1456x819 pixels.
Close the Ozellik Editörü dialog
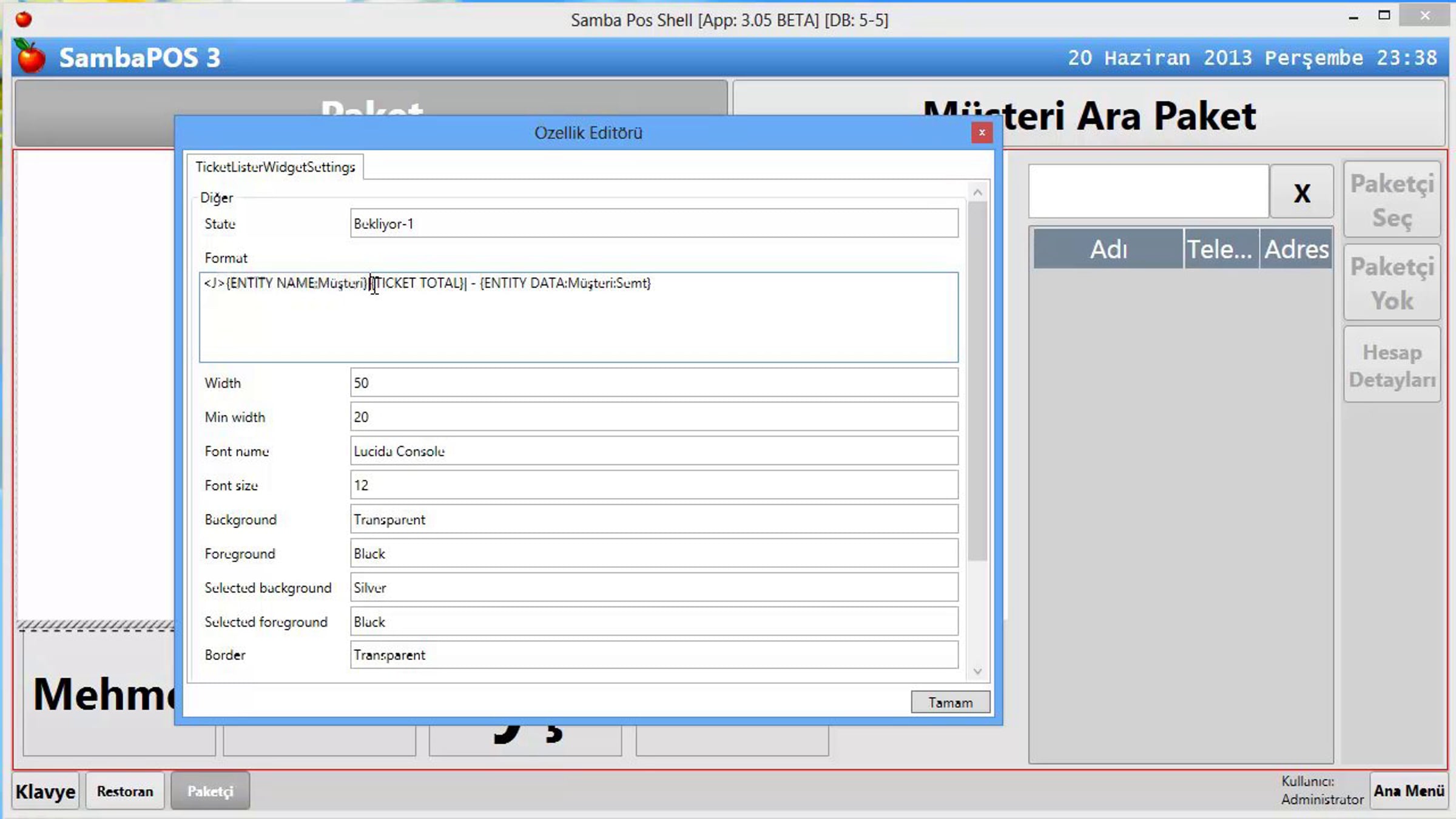click(x=982, y=132)
